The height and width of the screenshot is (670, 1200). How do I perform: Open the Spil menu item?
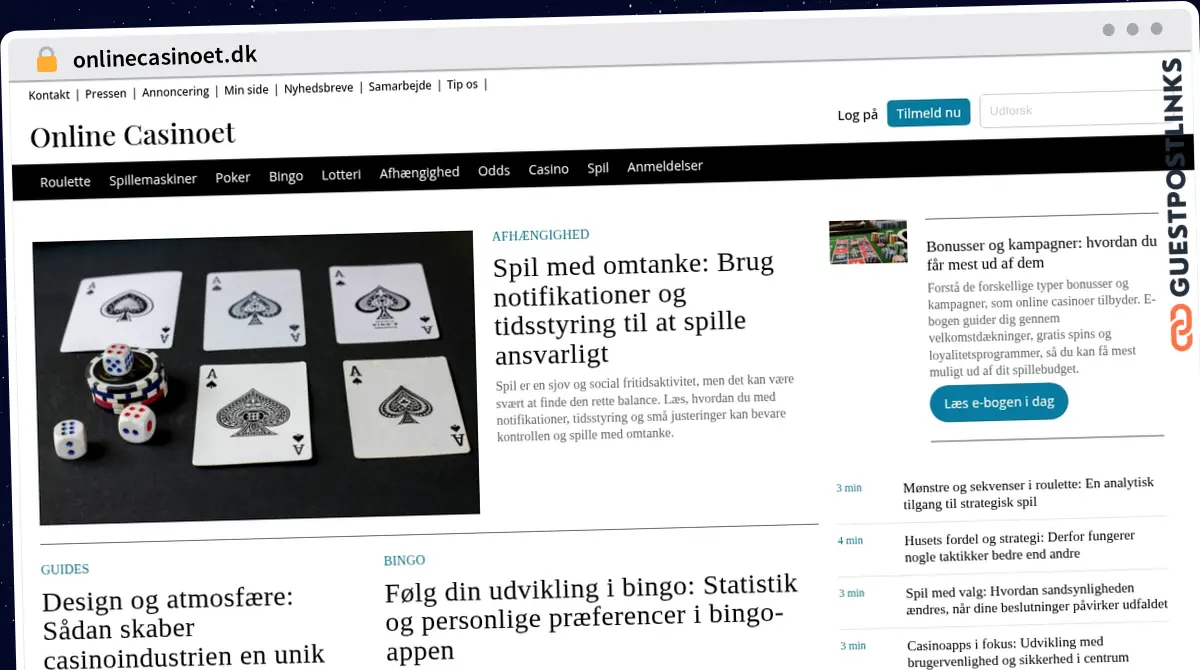[598, 168]
